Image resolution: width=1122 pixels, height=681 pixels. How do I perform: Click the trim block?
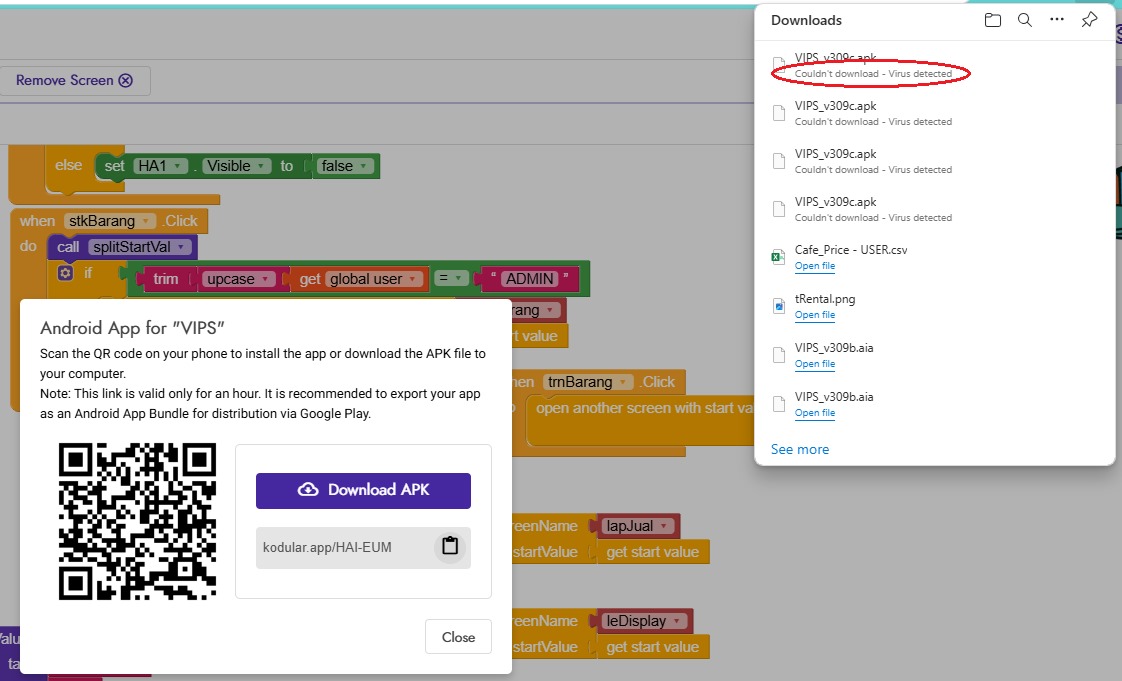[x=165, y=279]
